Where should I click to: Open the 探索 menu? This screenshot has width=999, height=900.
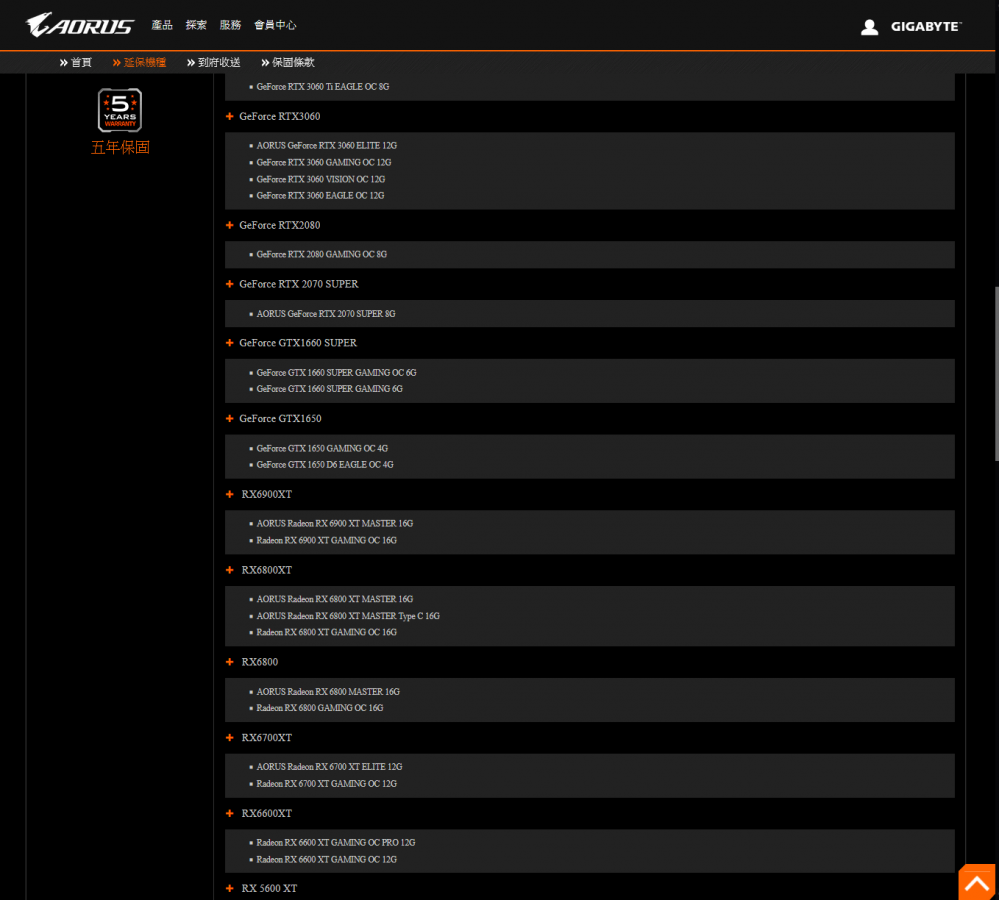pos(196,25)
